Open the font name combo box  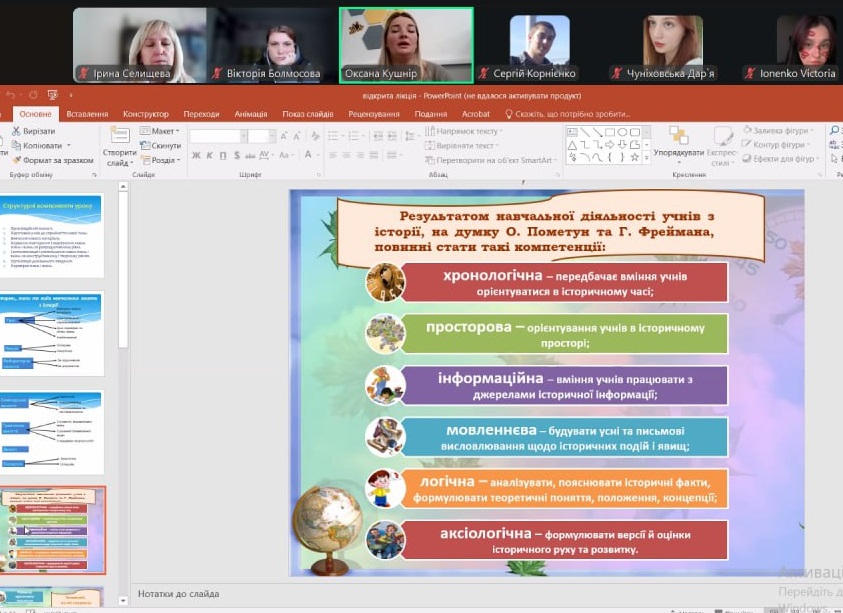coord(216,136)
